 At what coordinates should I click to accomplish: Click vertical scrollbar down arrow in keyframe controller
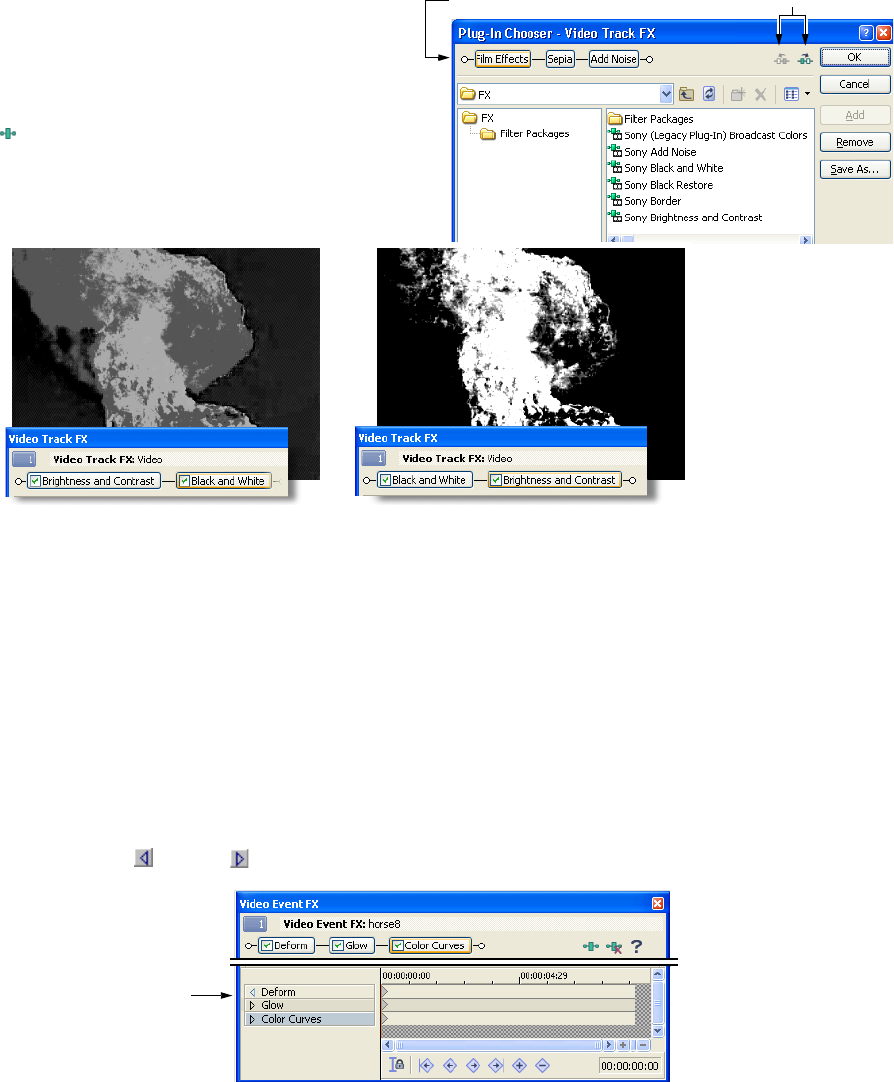point(657,1031)
